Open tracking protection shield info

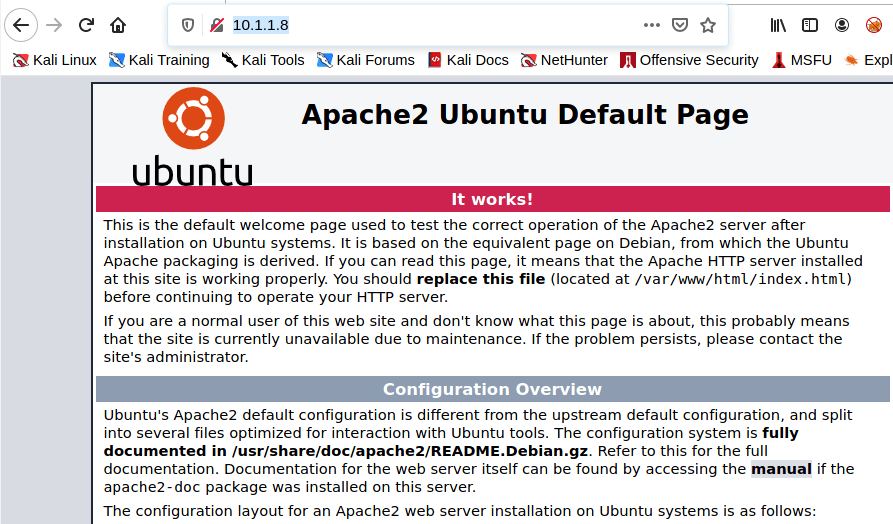coord(187,25)
